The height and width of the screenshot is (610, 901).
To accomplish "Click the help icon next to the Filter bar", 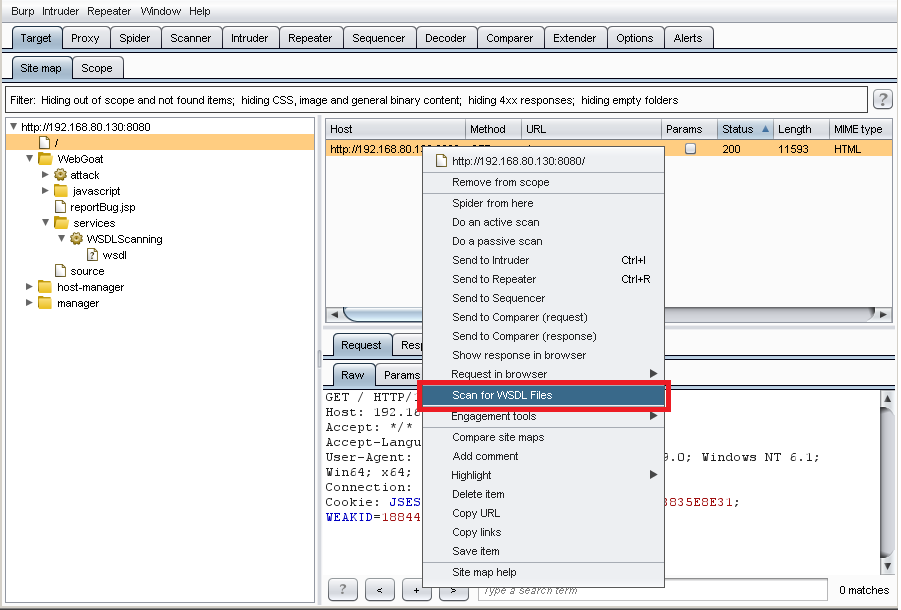I will (x=882, y=99).
